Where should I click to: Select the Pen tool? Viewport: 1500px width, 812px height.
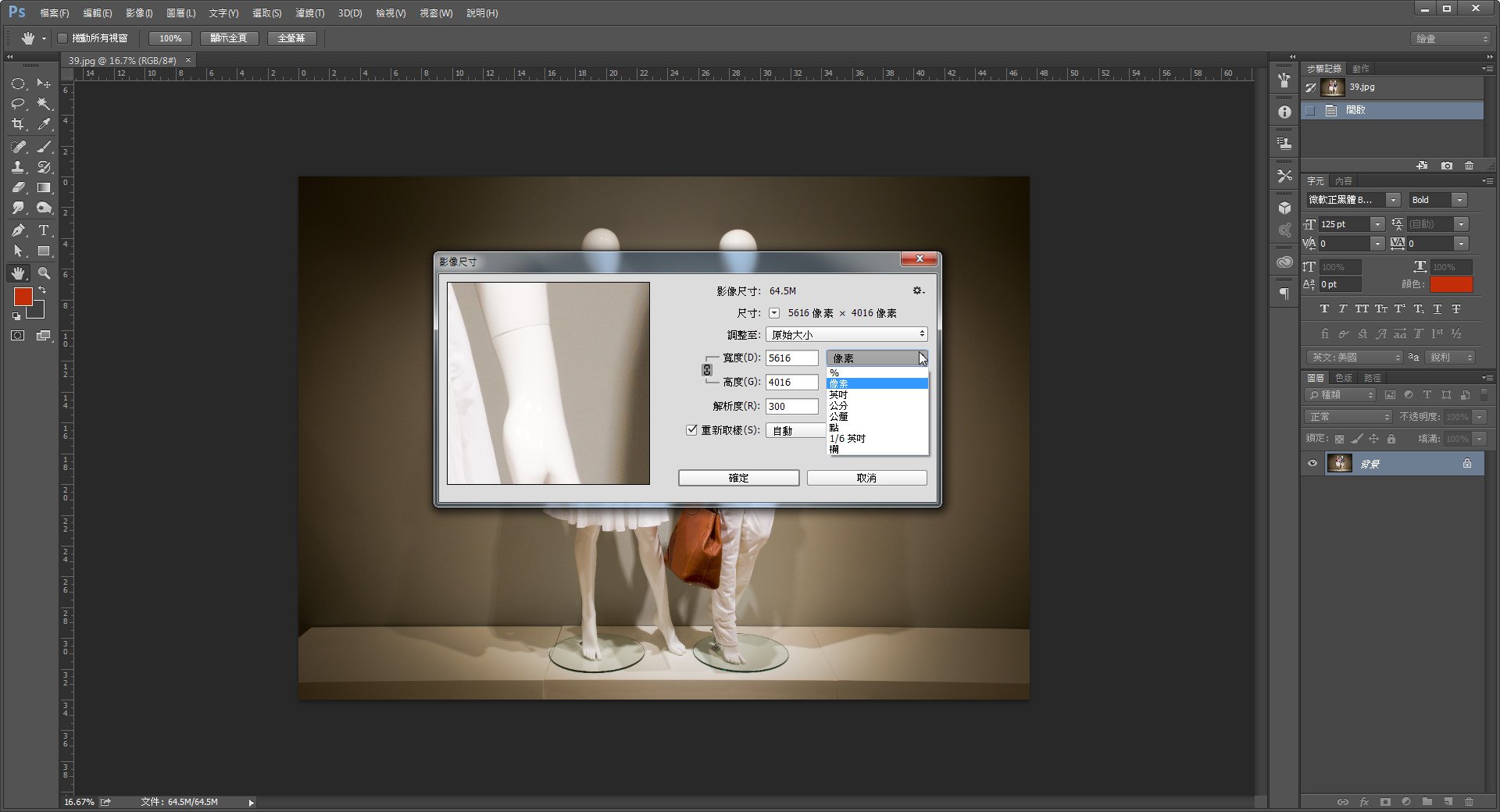click(18, 230)
